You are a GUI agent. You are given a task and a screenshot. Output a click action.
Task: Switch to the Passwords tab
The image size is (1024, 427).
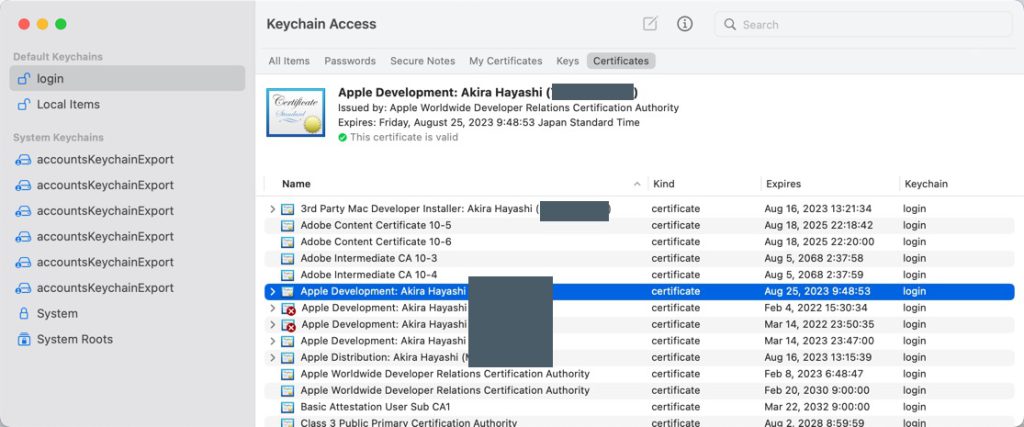[x=350, y=61]
